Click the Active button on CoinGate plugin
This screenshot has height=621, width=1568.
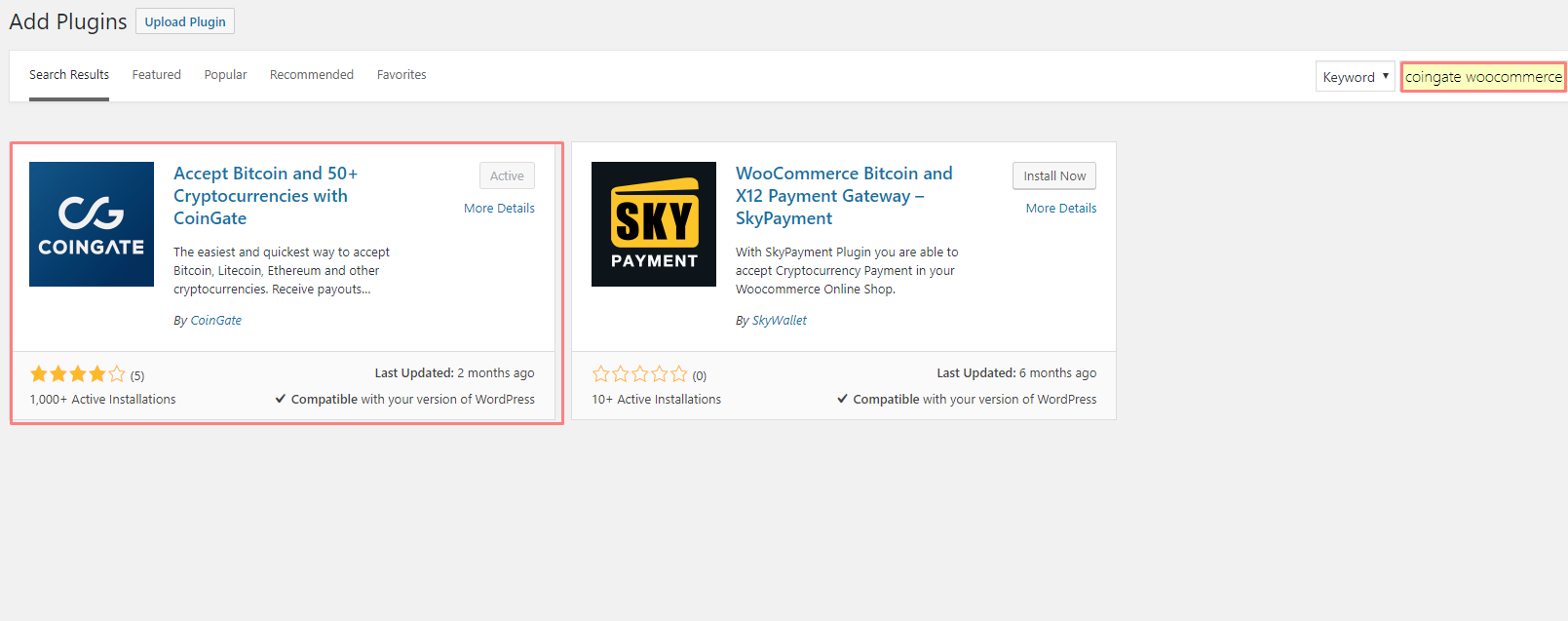point(507,175)
